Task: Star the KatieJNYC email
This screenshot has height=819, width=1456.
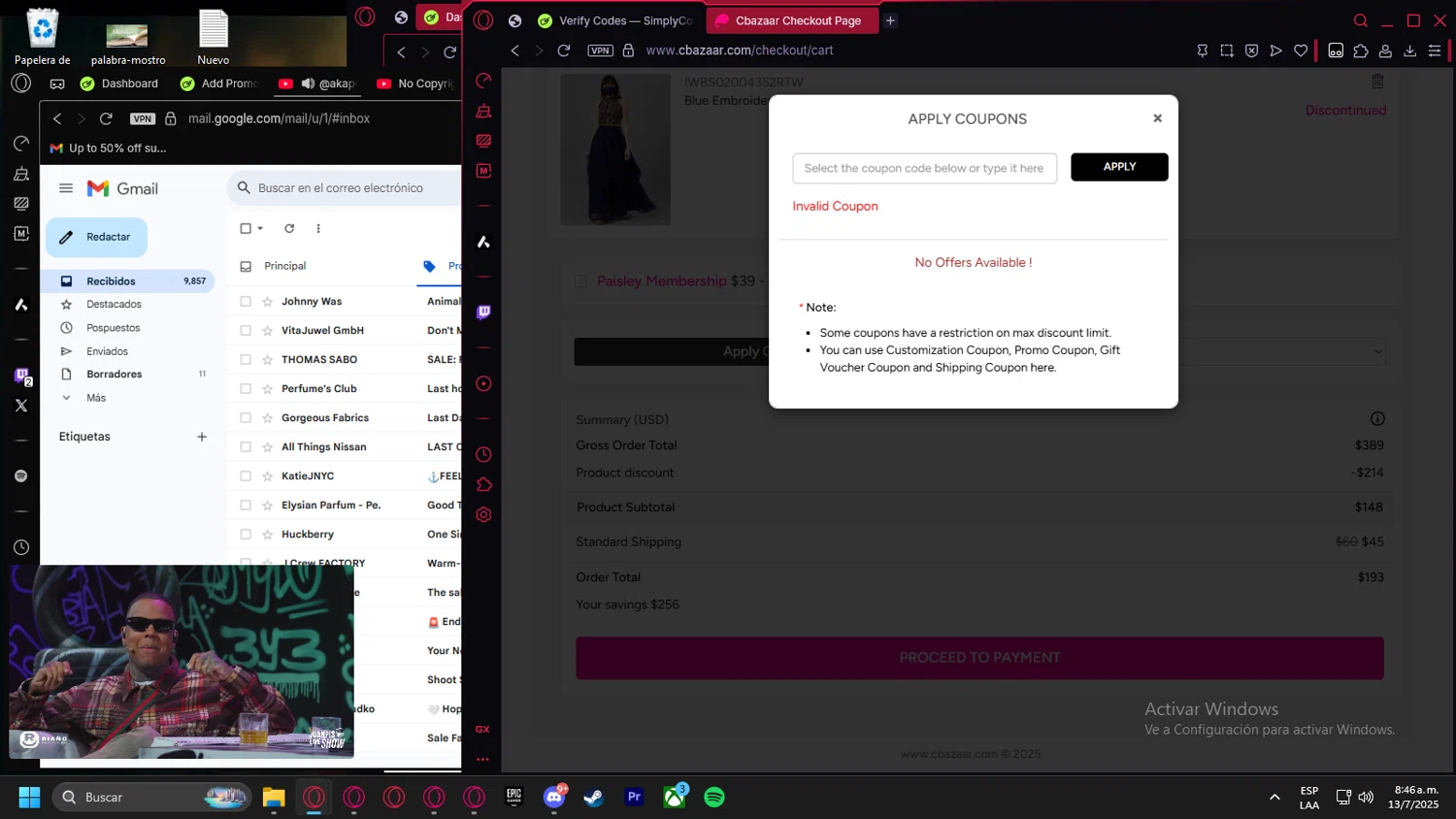Action: coord(267,476)
